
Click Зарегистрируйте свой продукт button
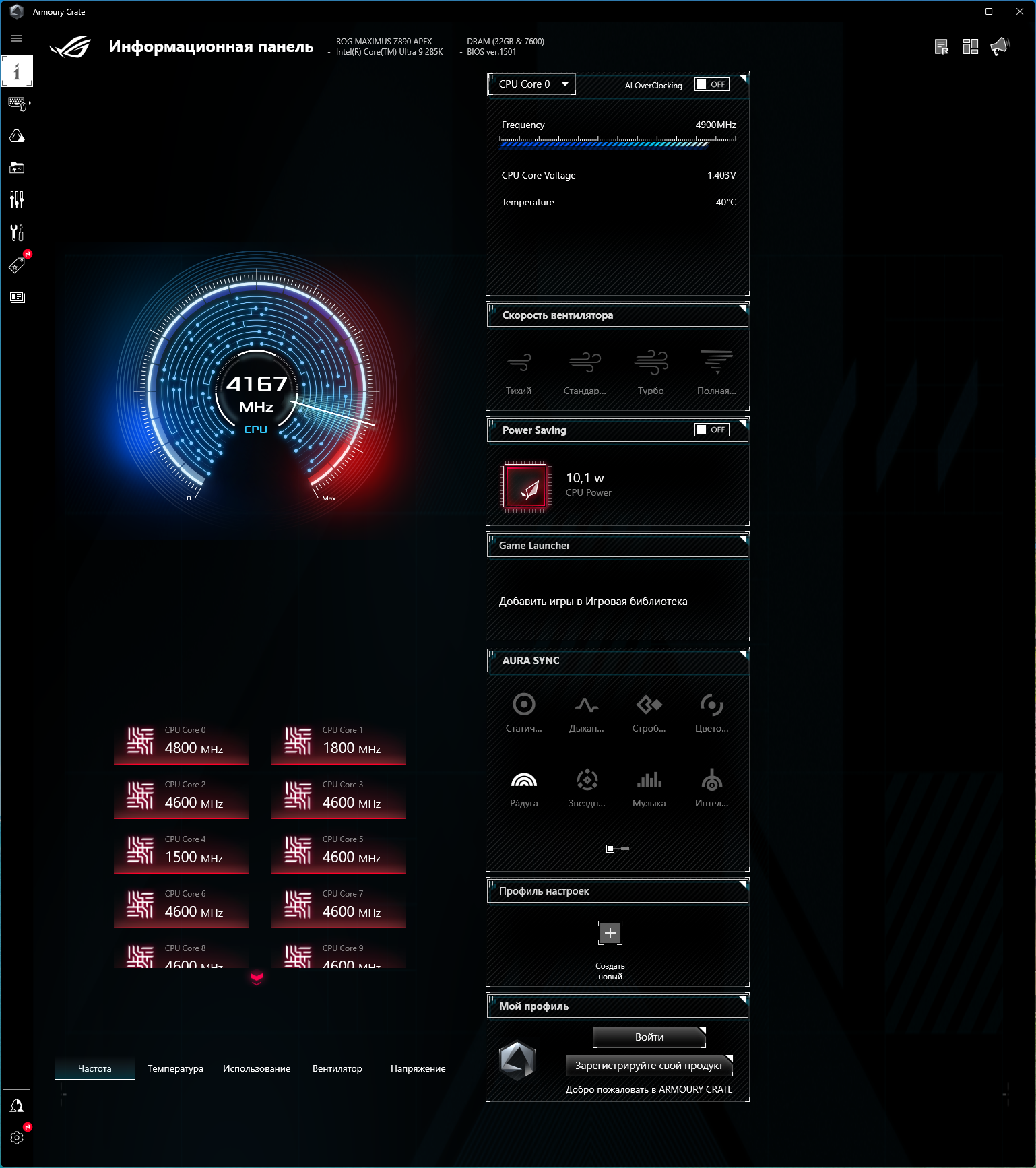[649, 1066]
